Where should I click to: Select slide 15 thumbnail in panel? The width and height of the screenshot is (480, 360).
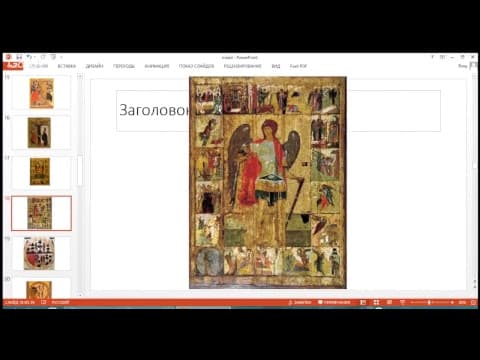tap(41, 93)
